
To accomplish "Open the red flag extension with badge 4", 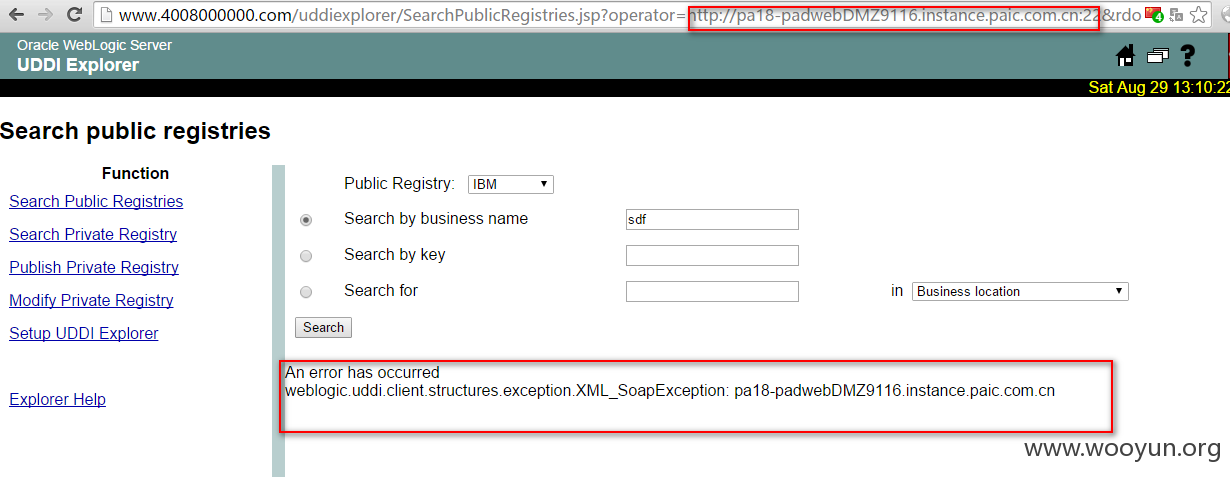I will (x=1154, y=15).
